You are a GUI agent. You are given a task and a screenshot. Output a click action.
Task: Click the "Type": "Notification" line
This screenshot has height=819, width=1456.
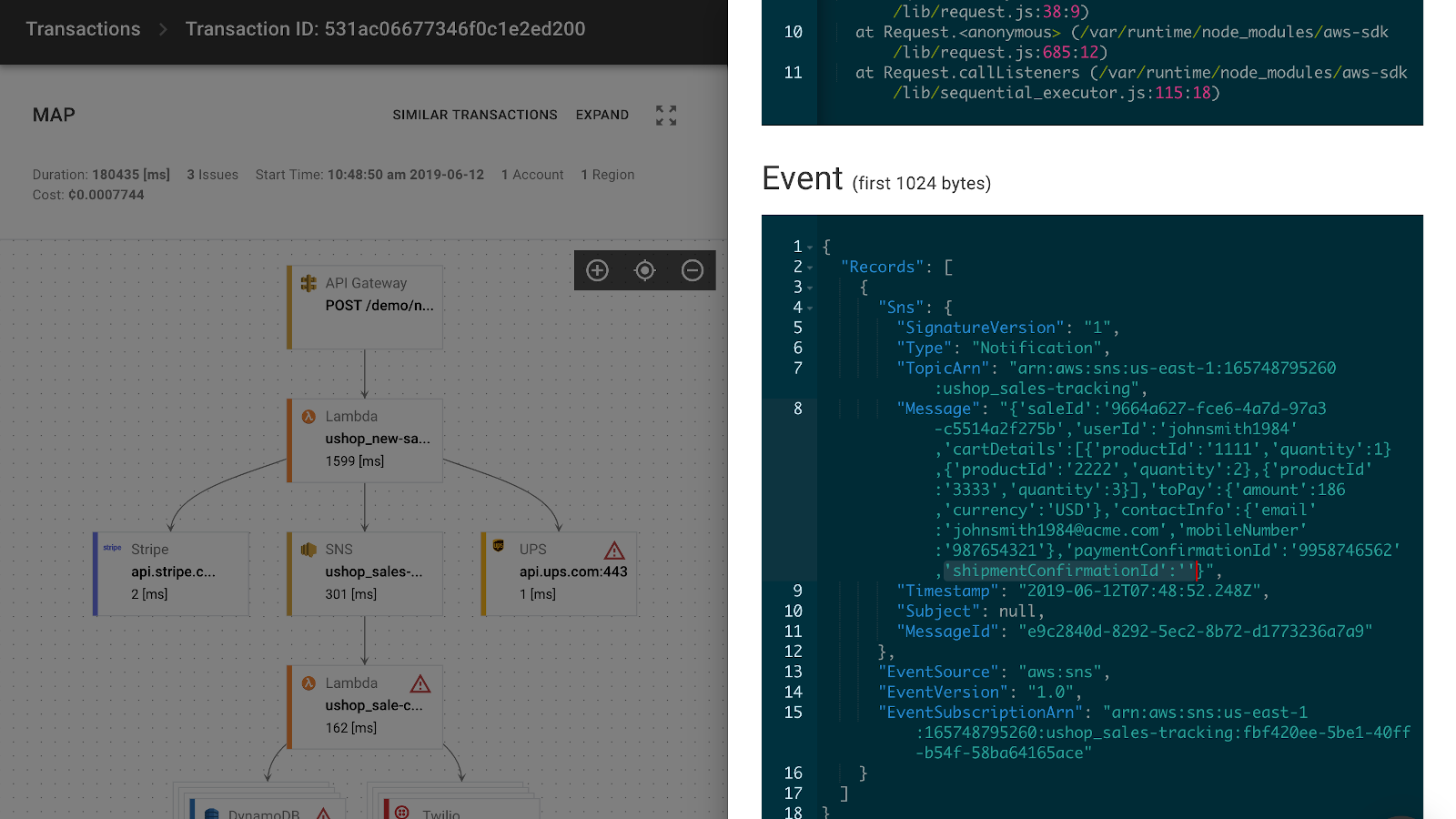(1003, 348)
